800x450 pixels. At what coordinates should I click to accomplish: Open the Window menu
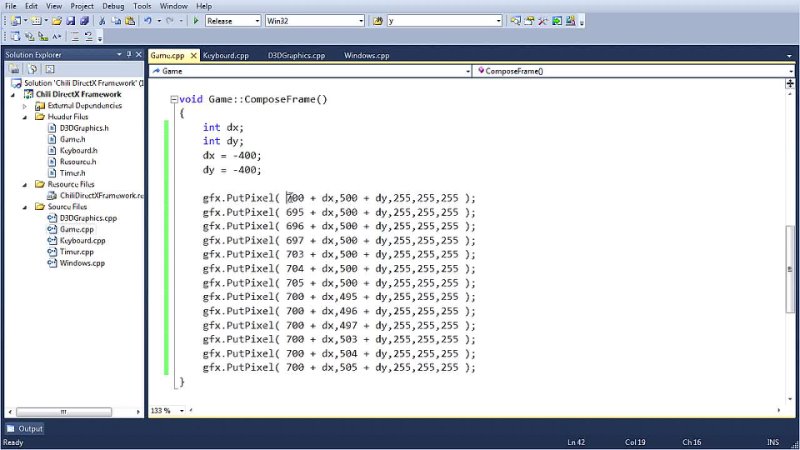173,6
